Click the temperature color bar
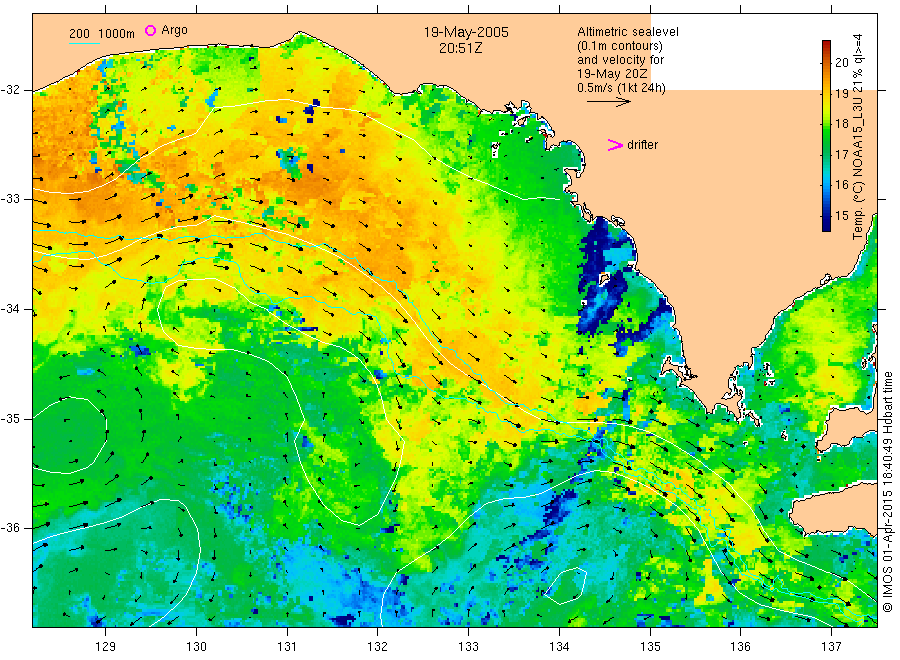Viewport: 900px width, 660px height. point(826,136)
